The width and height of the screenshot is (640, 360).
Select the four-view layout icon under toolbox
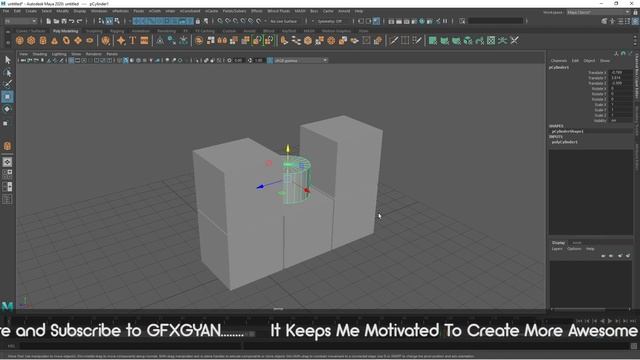(x=7, y=174)
